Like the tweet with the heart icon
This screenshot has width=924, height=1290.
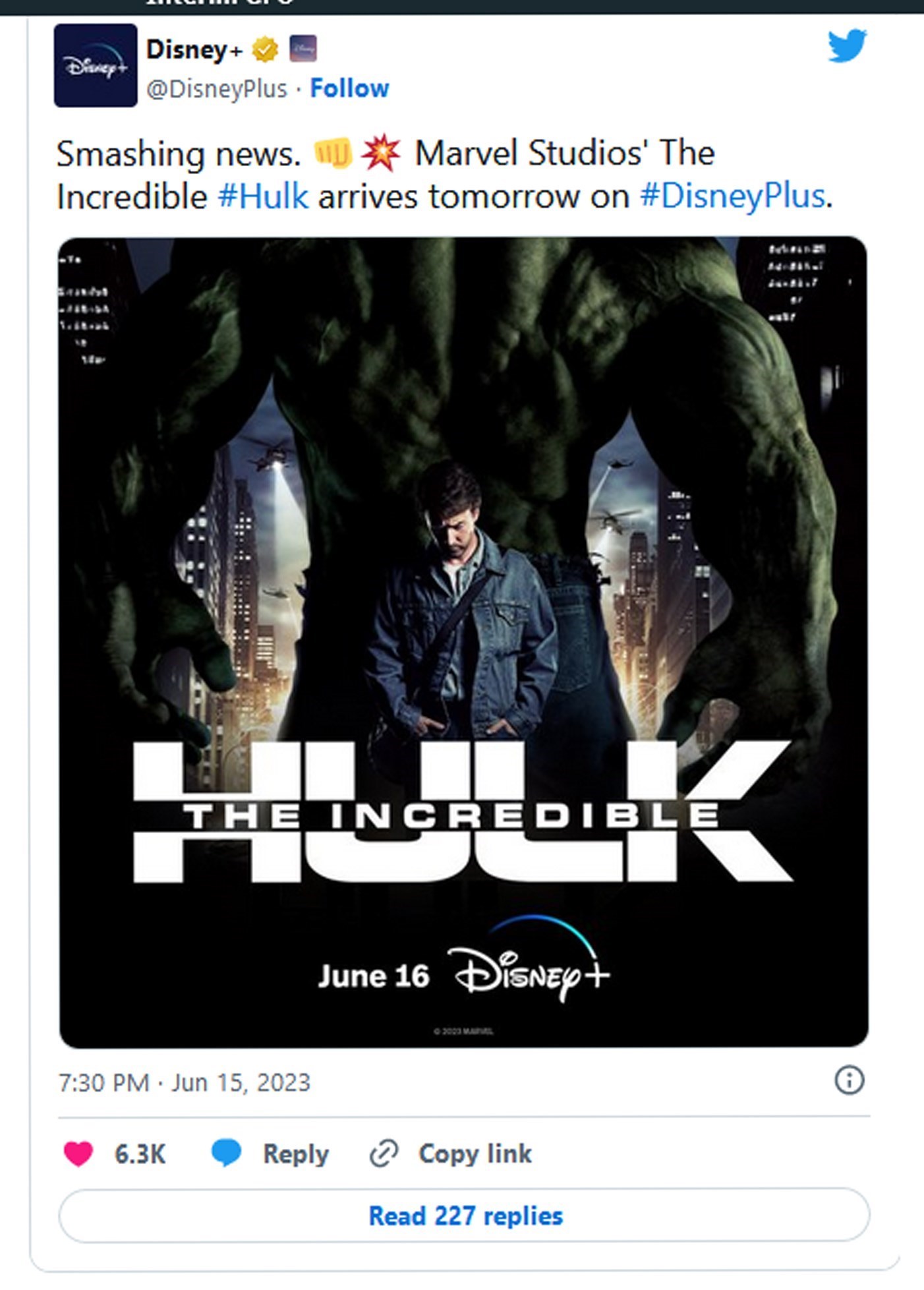coord(78,1154)
